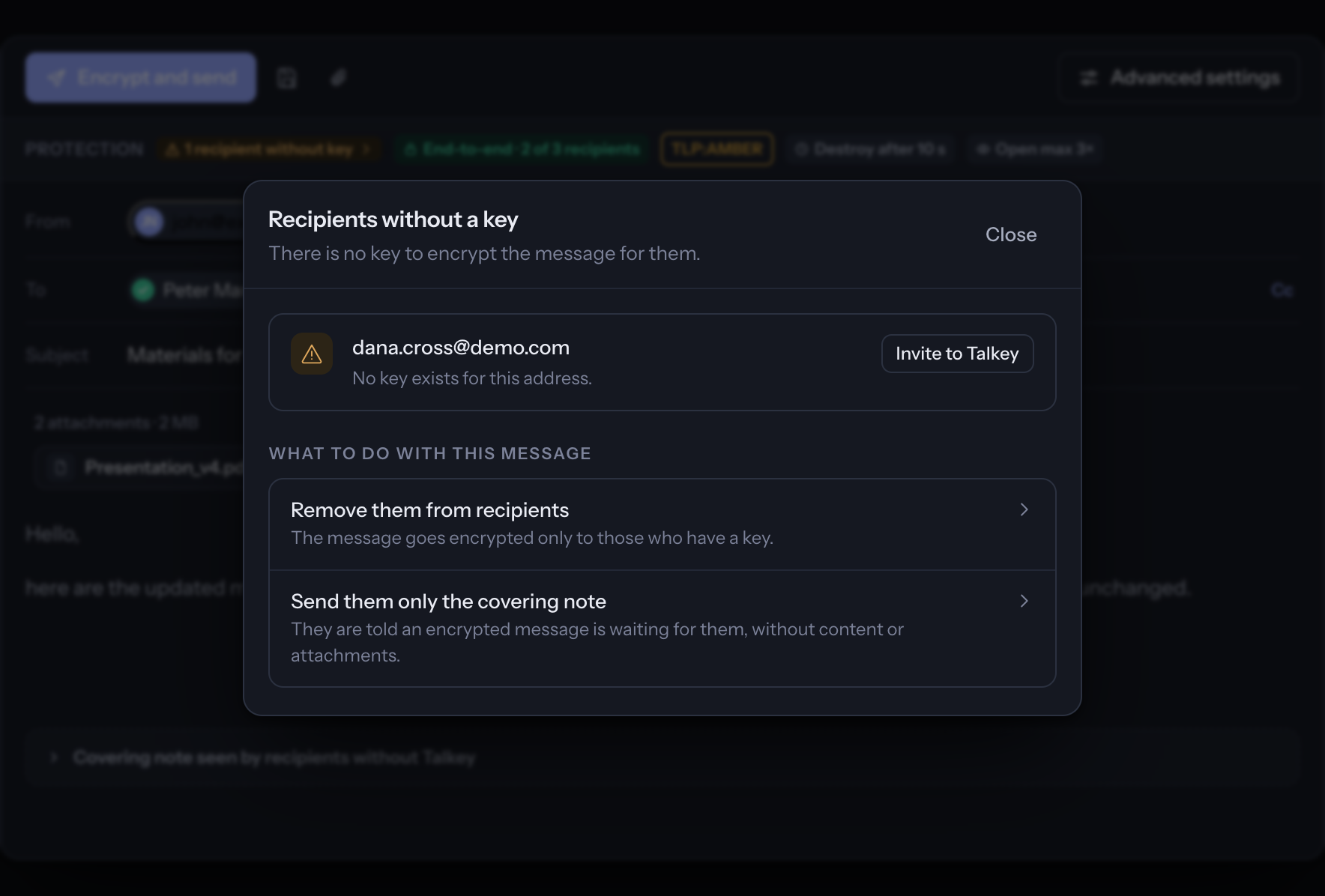The height and width of the screenshot is (896, 1325).
Task: Click the 'Recipients without a key' heading
Action: coord(393,220)
